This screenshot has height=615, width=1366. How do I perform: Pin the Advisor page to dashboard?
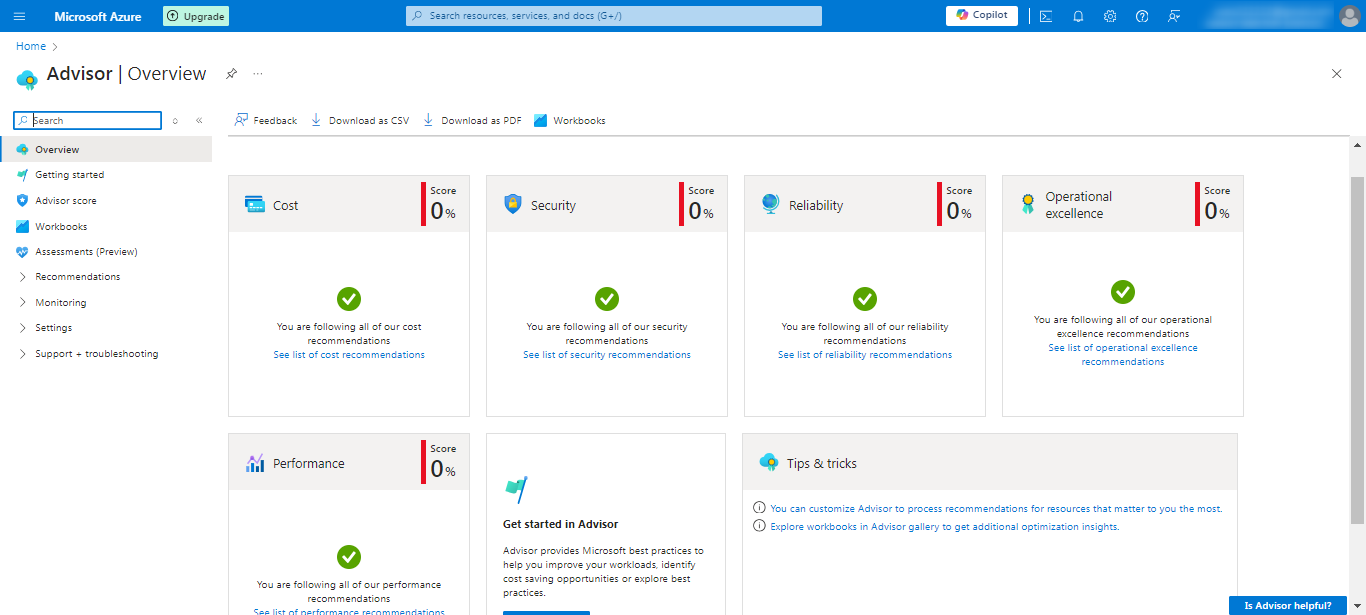pyautogui.click(x=231, y=74)
